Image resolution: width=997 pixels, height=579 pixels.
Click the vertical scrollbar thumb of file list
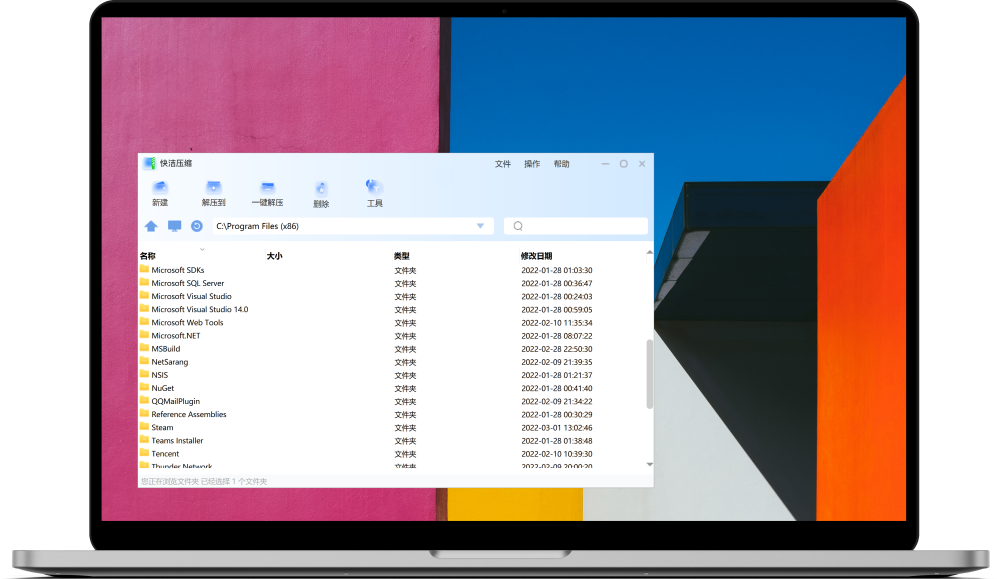649,373
